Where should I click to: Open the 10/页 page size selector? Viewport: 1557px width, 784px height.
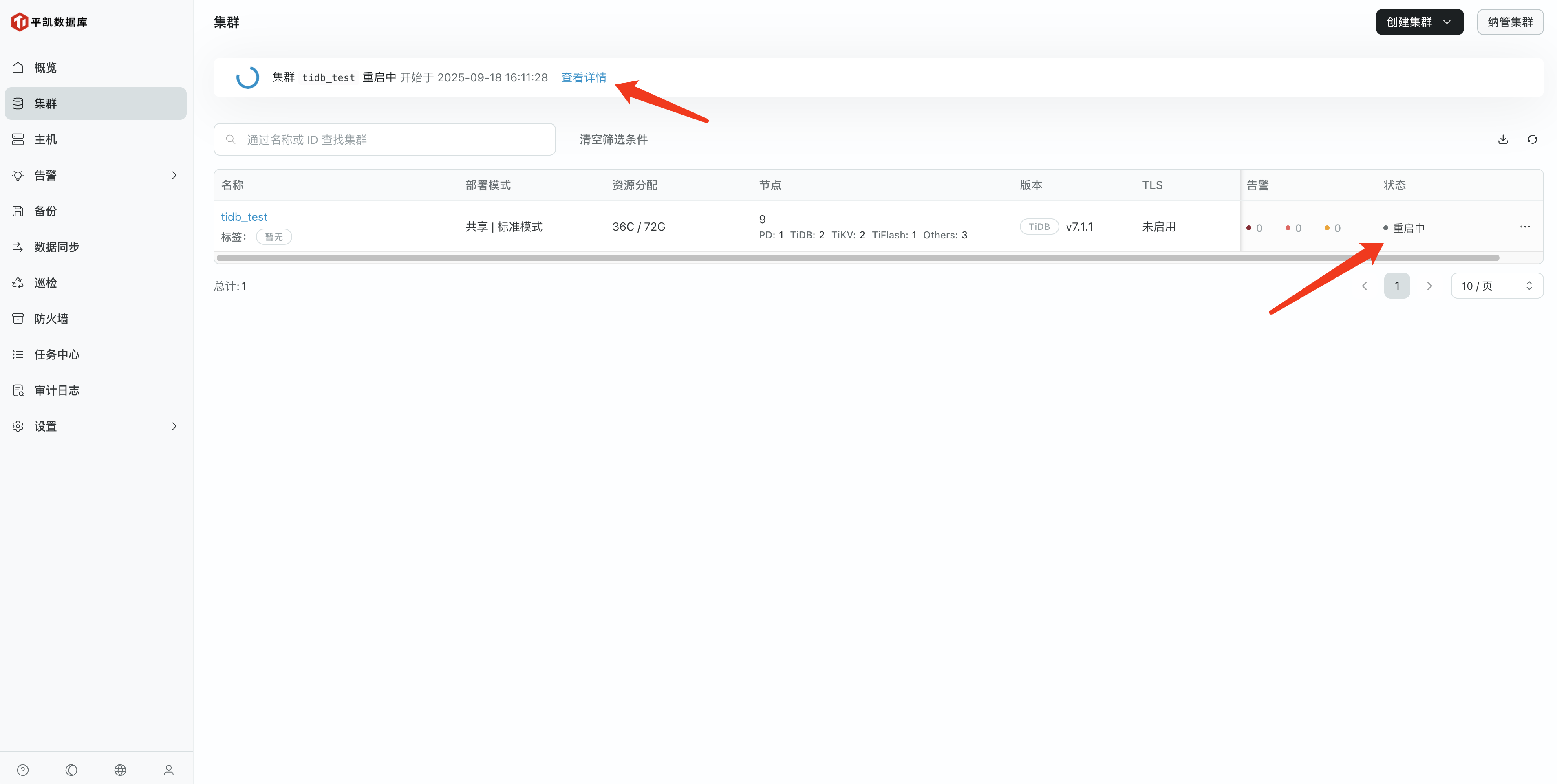pyautogui.click(x=1497, y=285)
